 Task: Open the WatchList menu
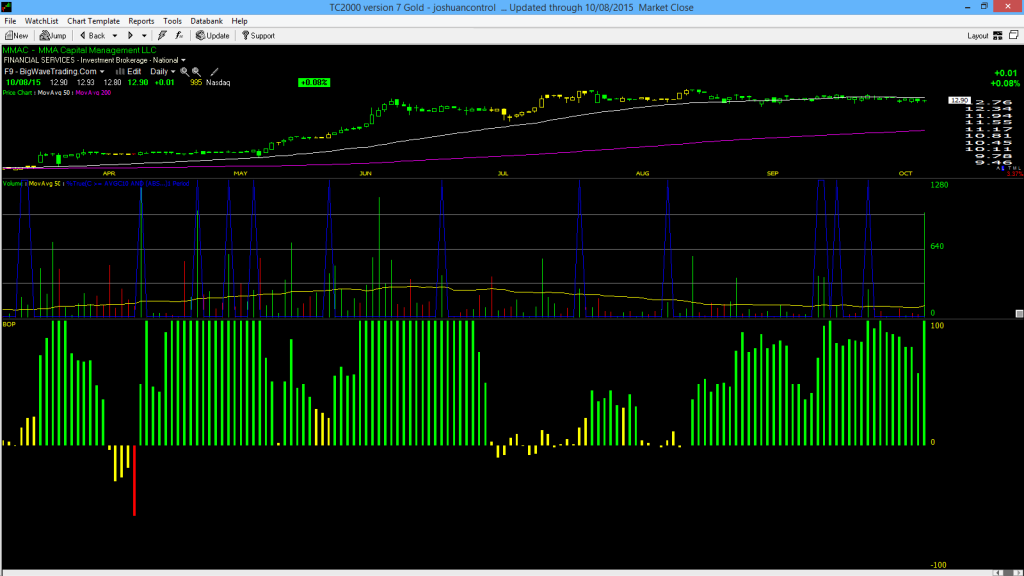coord(41,21)
